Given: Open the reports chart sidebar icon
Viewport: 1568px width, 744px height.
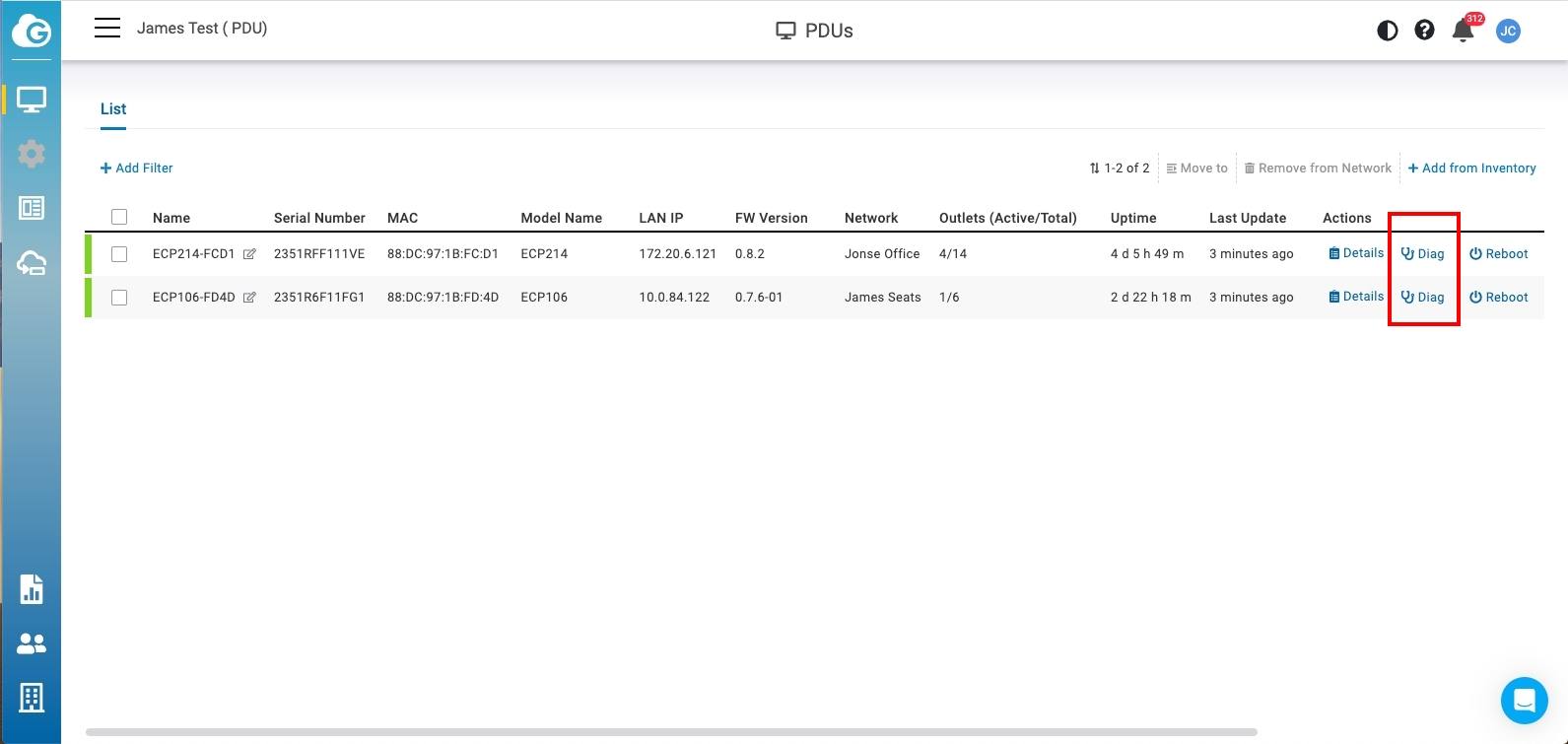Looking at the screenshot, I should [x=32, y=588].
